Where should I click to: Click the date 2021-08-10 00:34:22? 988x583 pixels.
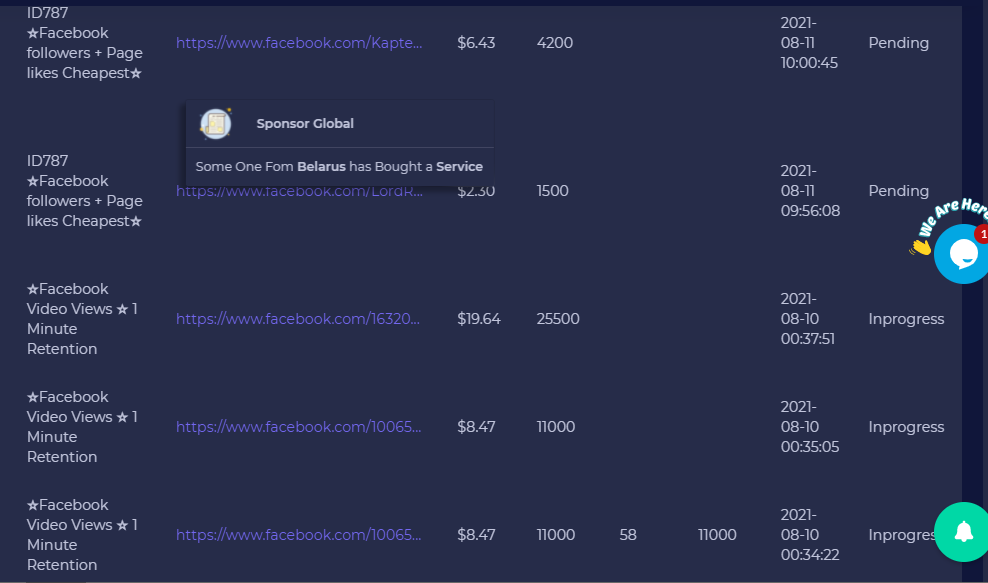click(x=810, y=534)
